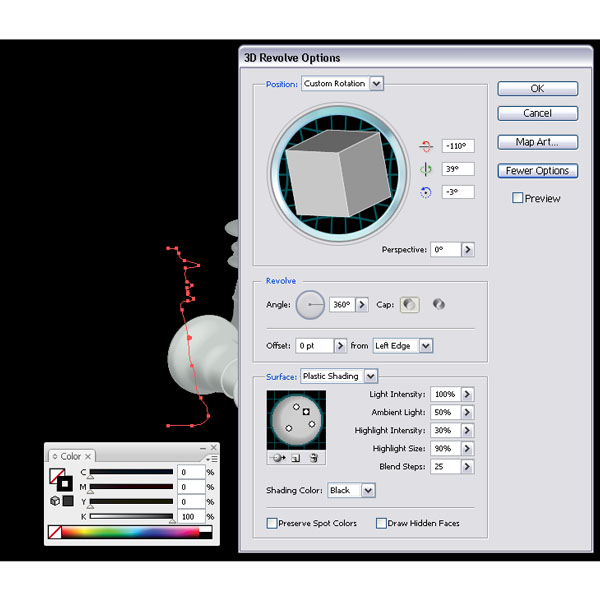Click the Offset 0 pt field
This screenshot has width=600, height=600.
click(315, 346)
